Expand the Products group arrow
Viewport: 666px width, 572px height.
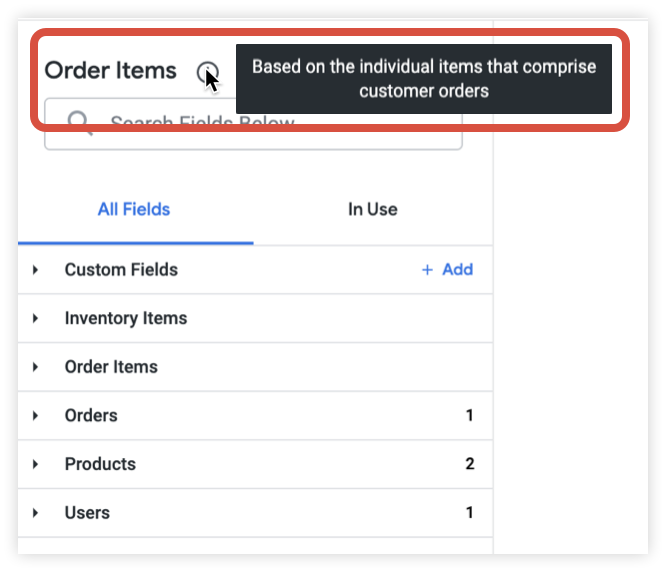tap(35, 464)
